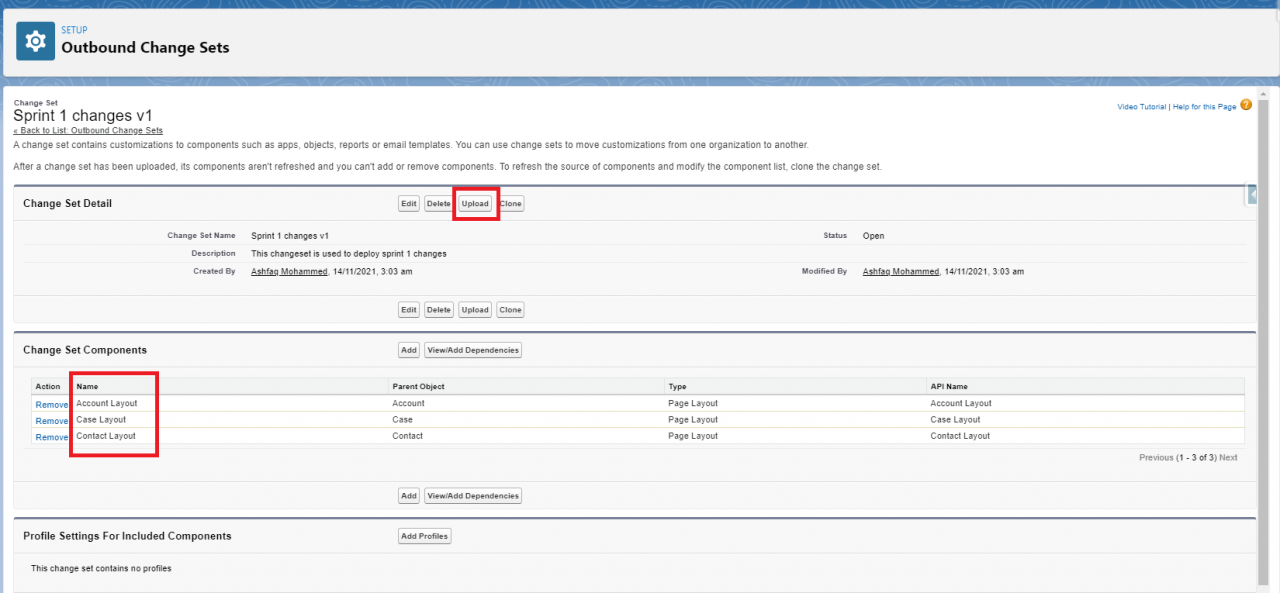The width and height of the screenshot is (1280, 593).
Task: Click the Edit button for the change set
Action: click(408, 203)
